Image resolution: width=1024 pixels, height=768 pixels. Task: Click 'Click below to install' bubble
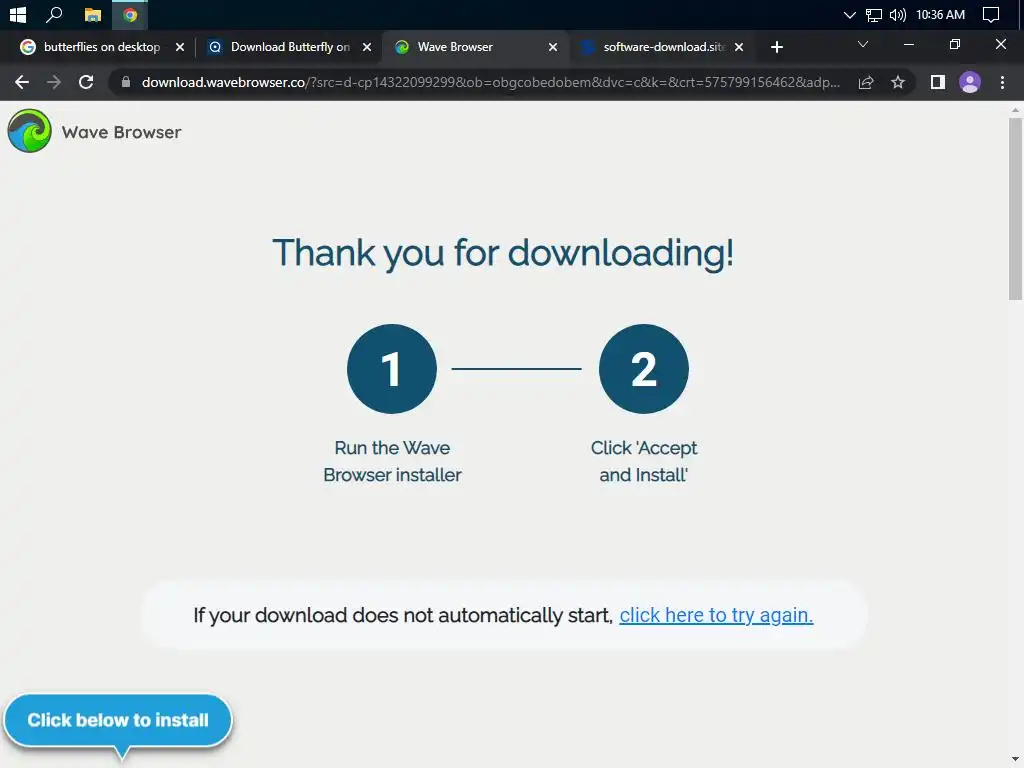point(118,720)
